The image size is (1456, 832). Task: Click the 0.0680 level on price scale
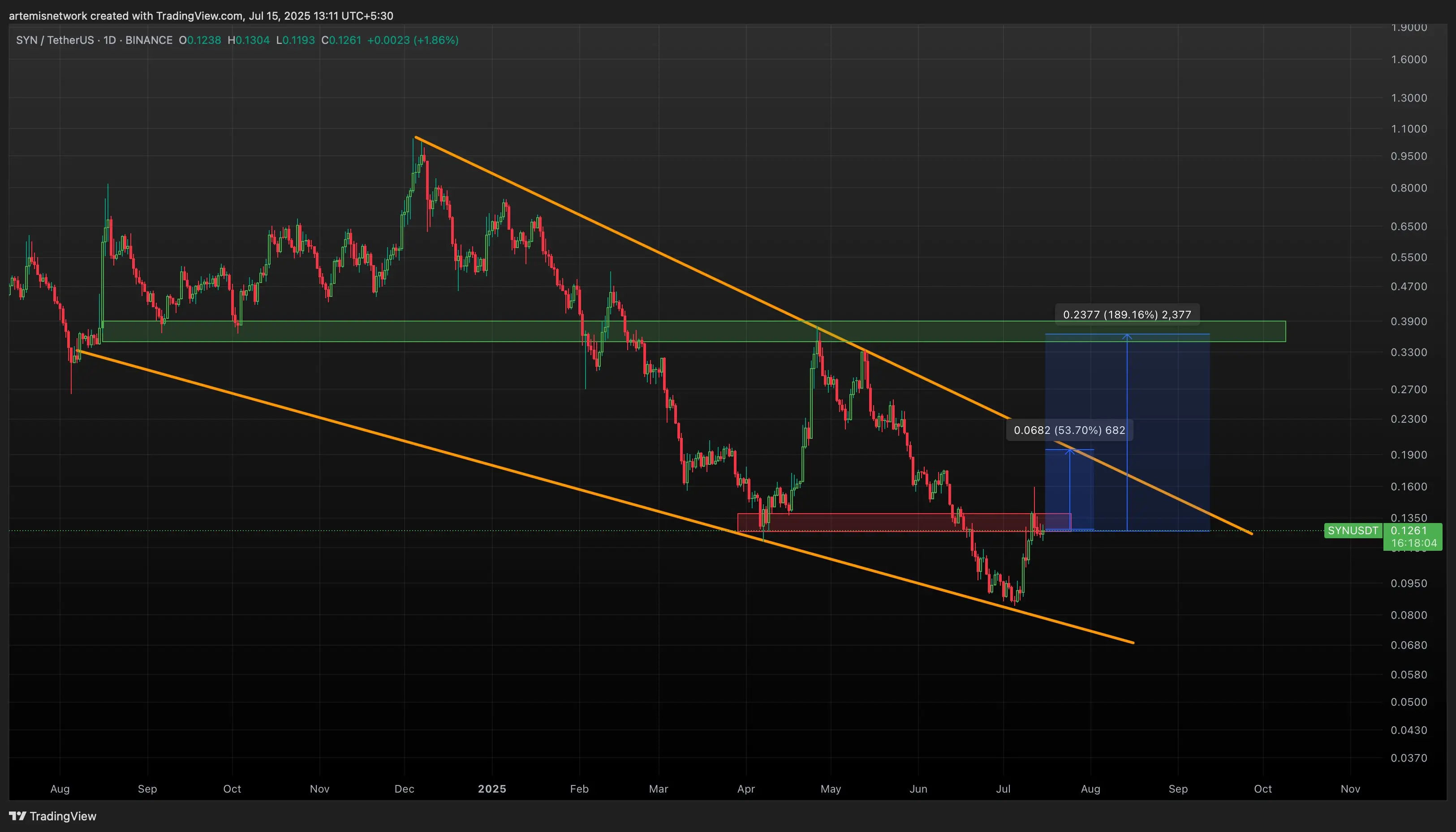pos(1409,644)
